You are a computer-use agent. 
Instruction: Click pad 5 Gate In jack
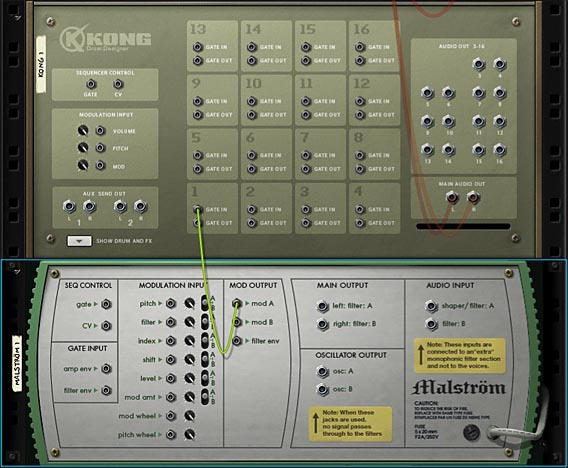pyautogui.click(x=197, y=155)
